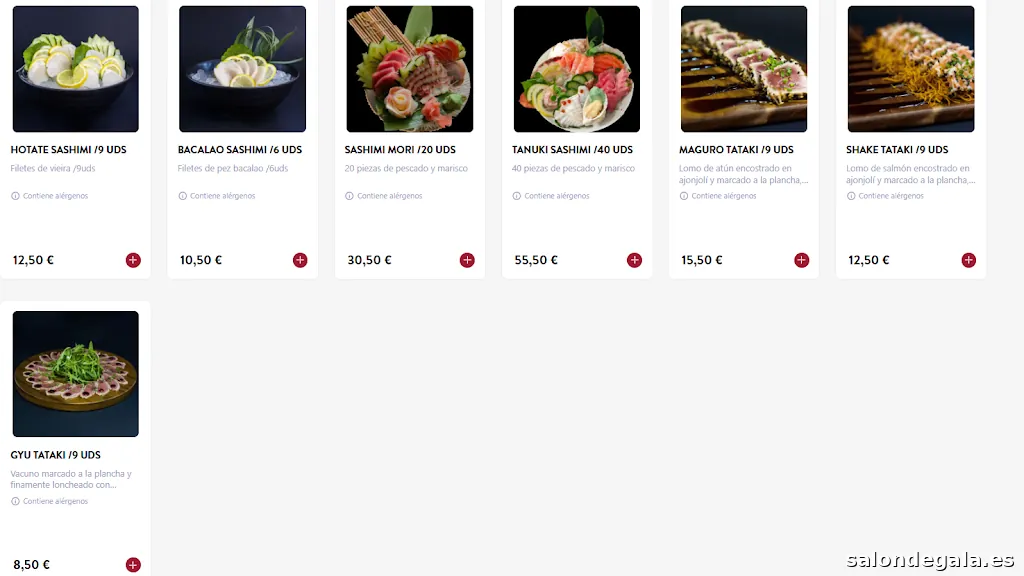
Task: Show allergen info for Sashimi Mori
Action: pos(384,196)
